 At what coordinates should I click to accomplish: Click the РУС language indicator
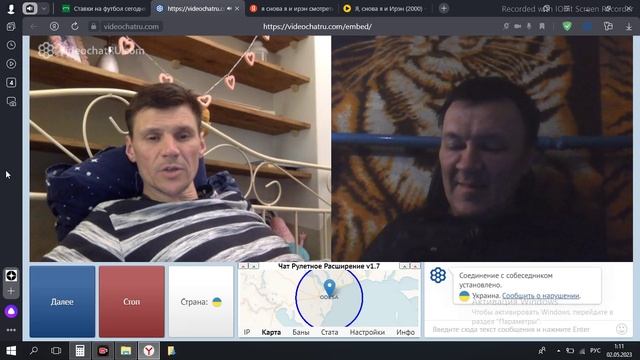(x=595, y=351)
